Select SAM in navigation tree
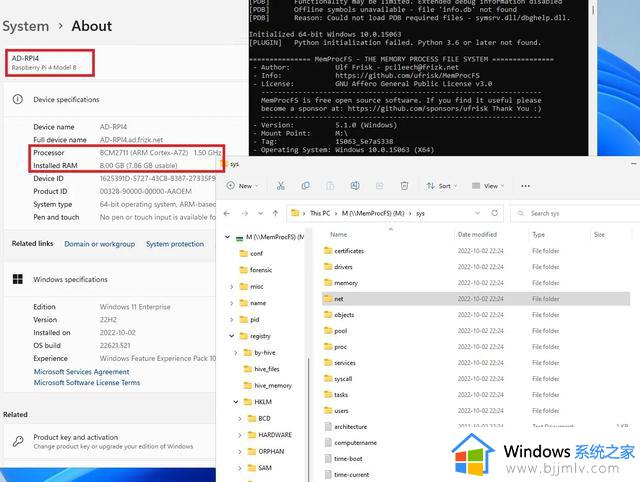The width and height of the screenshot is (640, 482). tap(260, 468)
